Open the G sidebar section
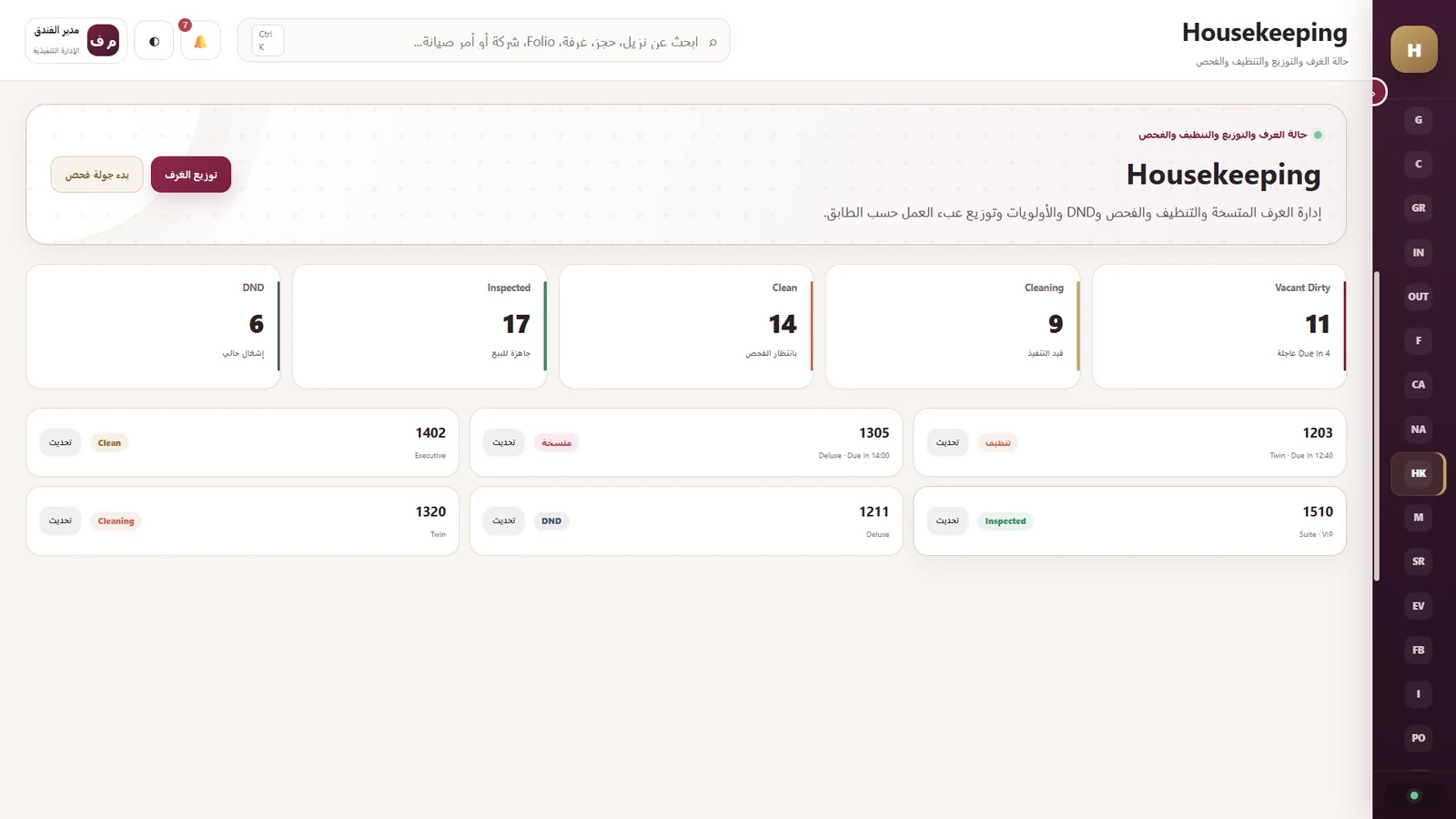Image resolution: width=1456 pixels, height=819 pixels. tap(1418, 120)
